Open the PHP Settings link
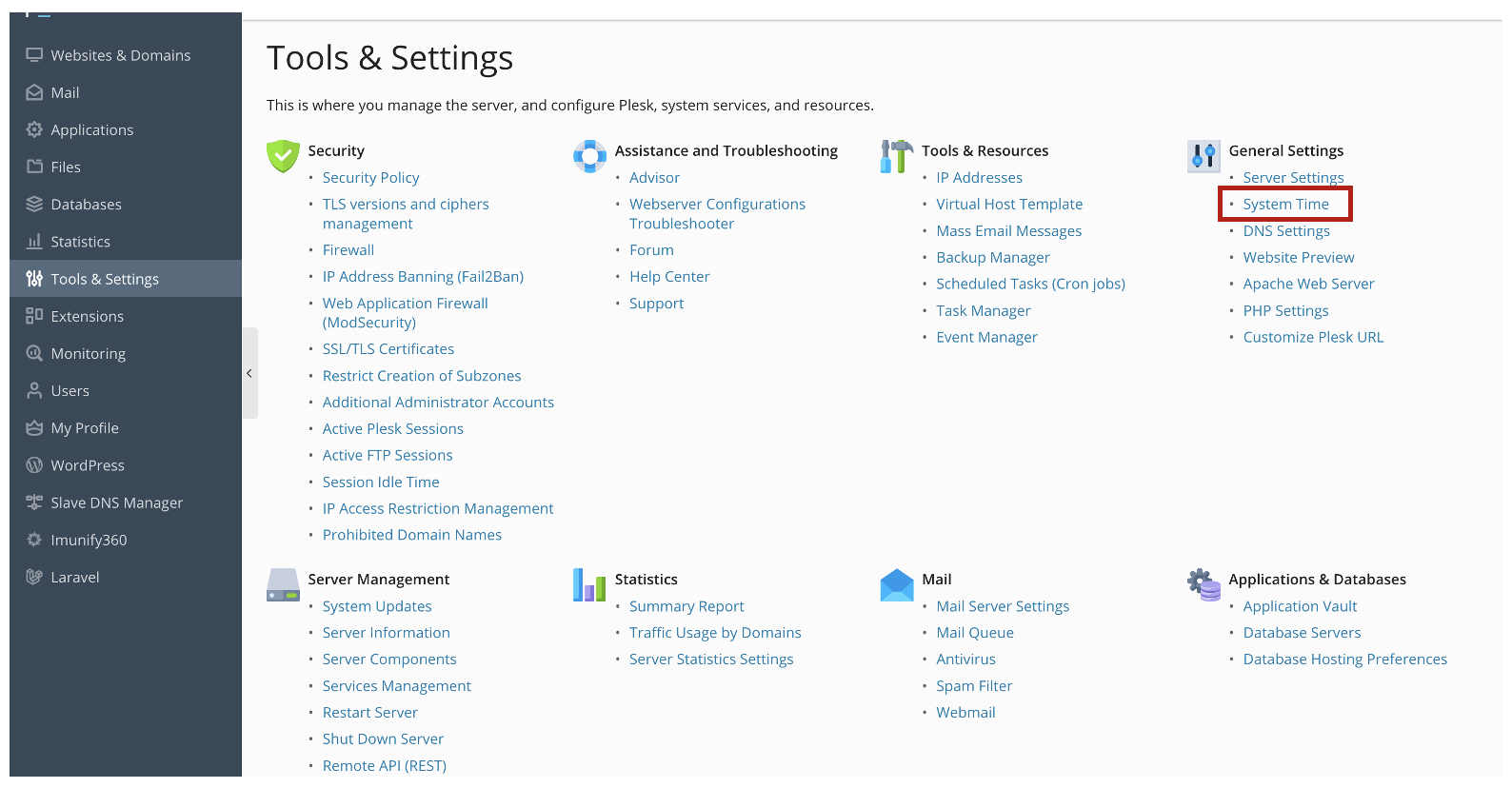Viewport: 1512px width, 788px height. (x=1285, y=310)
